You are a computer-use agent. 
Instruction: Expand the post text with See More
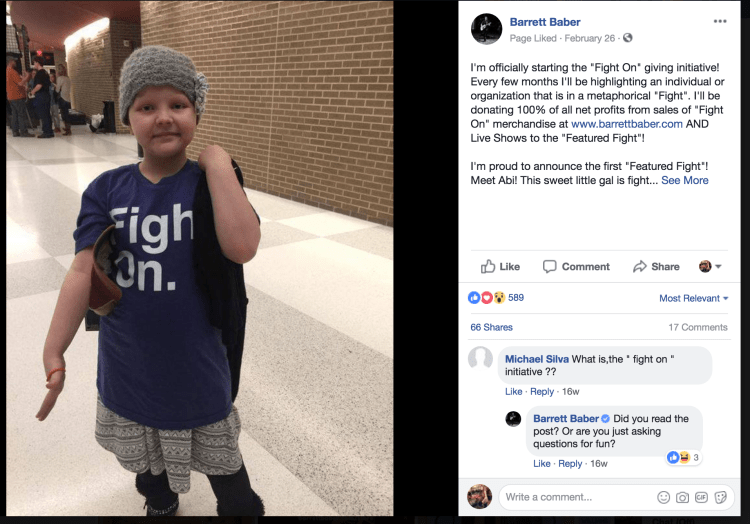(684, 180)
